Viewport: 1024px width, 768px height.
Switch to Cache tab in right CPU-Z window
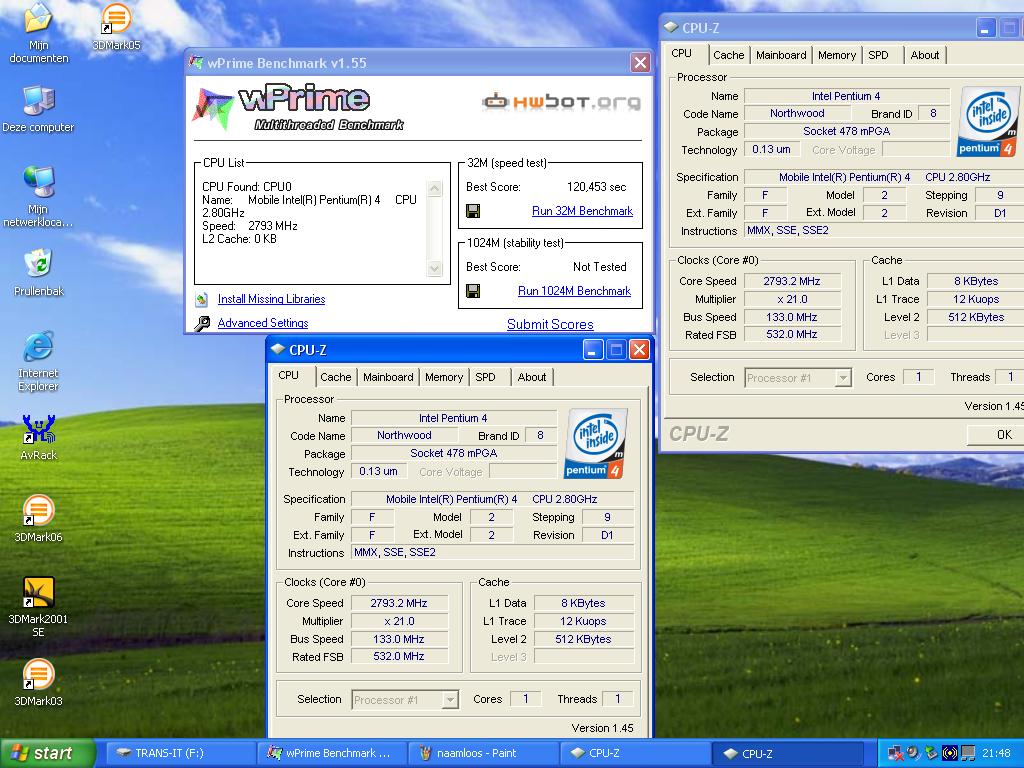tap(729, 55)
